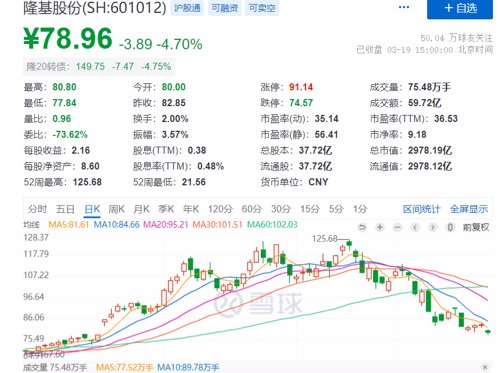Viewport: 500px width, 373px height.
Task: Open the three-dots more options menu
Action: (404, 7)
